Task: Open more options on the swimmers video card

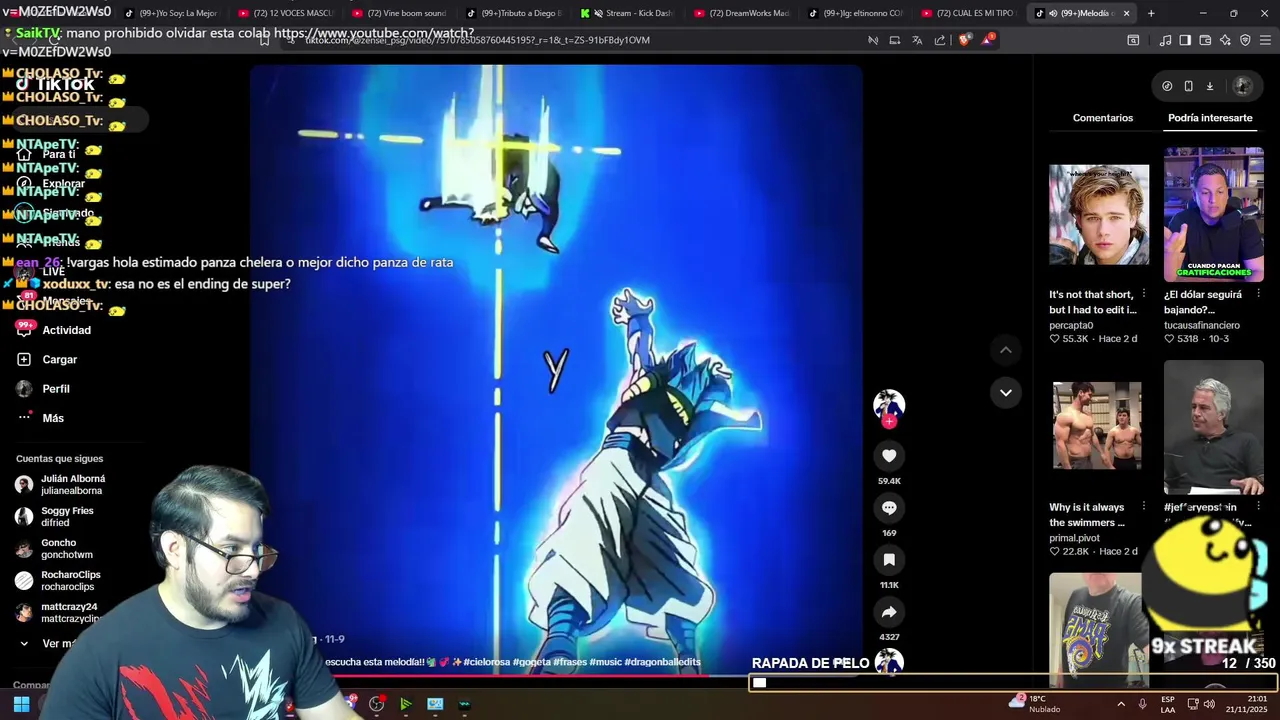Action: (1143, 507)
